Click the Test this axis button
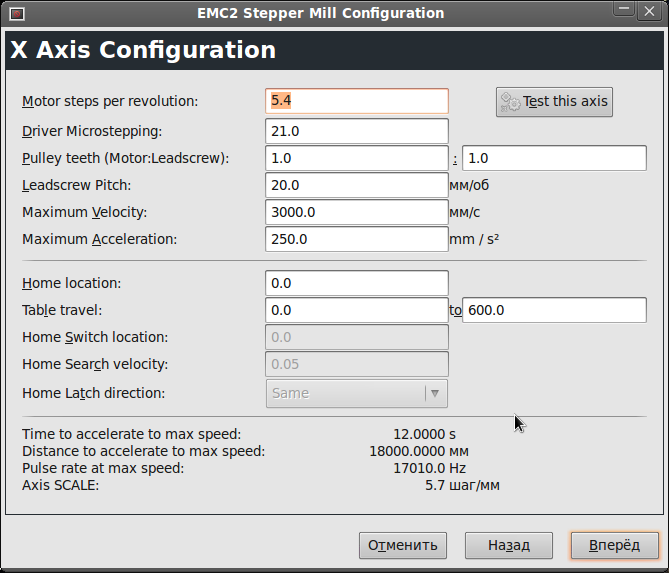This screenshot has width=669, height=573. tap(554, 101)
